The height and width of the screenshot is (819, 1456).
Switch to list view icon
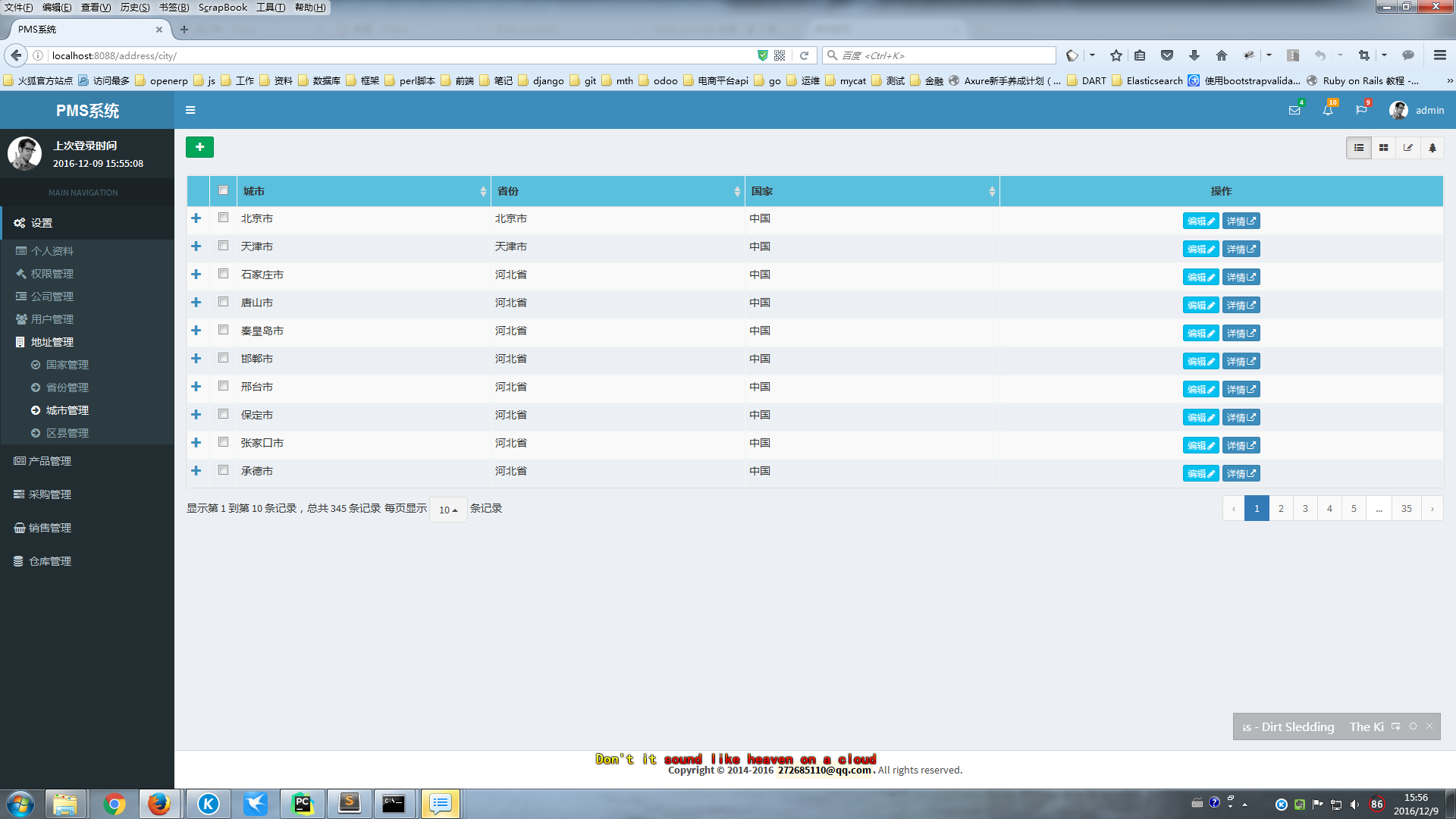click(x=1359, y=148)
